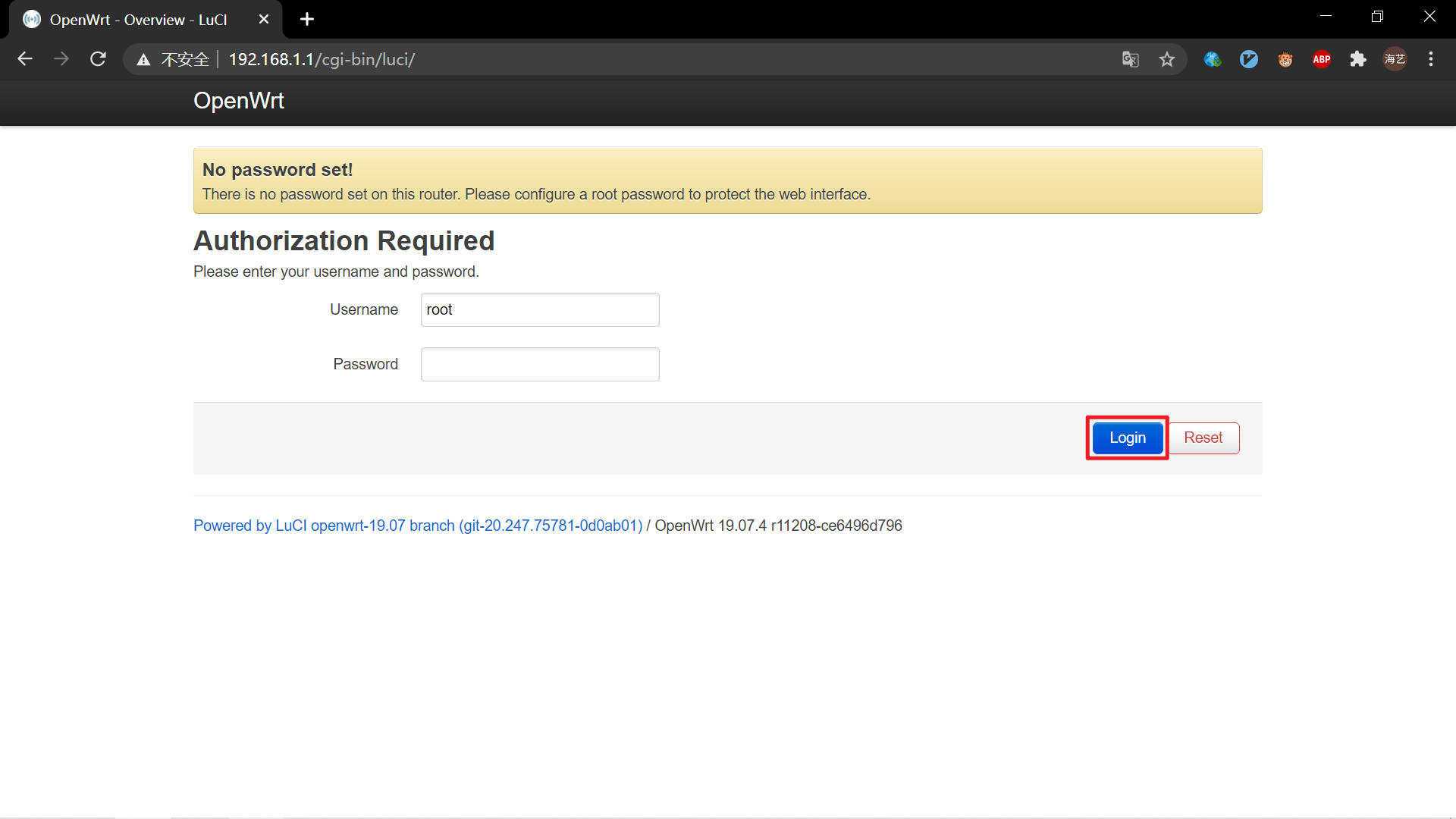Click the 'OpenWrt 19.07.4 r11208-ce6496d796' version text
This screenshot has width=1456, height=819.
click(x=778, y=526)
